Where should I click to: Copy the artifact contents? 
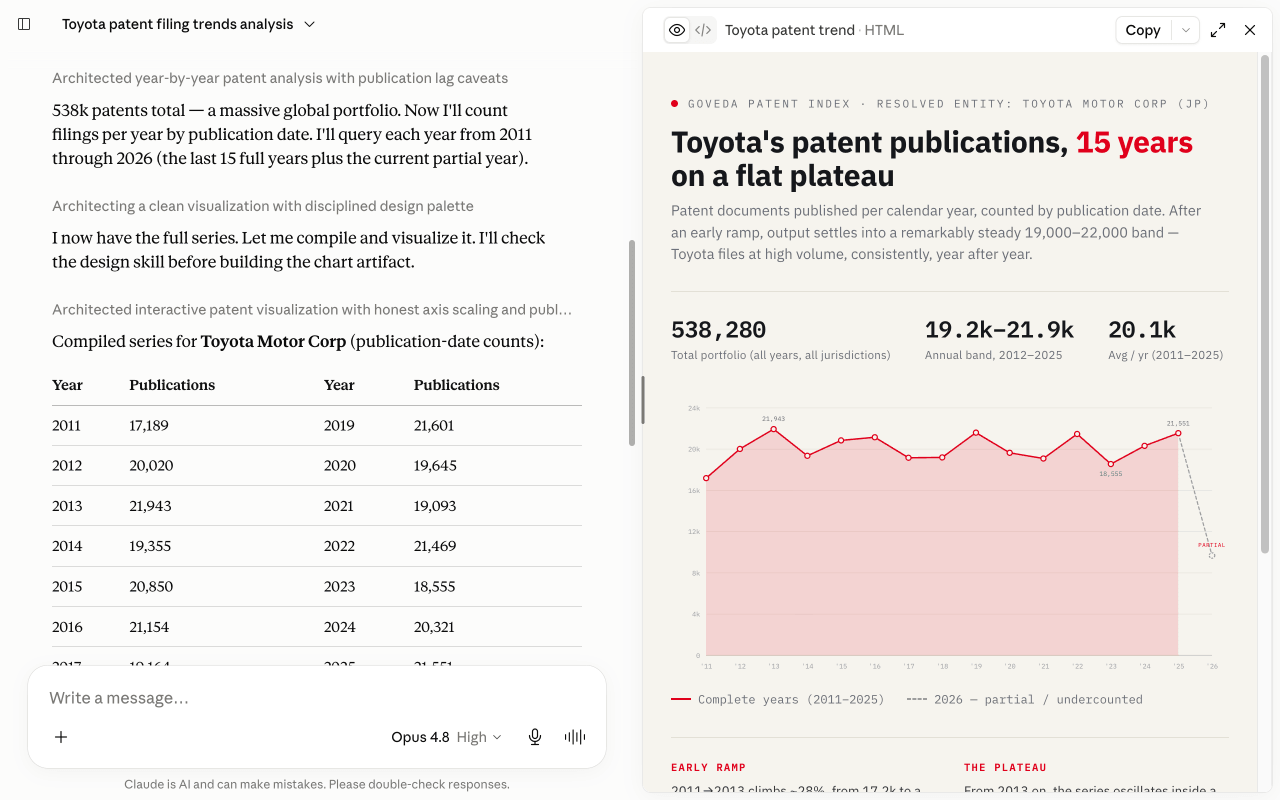1143,30
